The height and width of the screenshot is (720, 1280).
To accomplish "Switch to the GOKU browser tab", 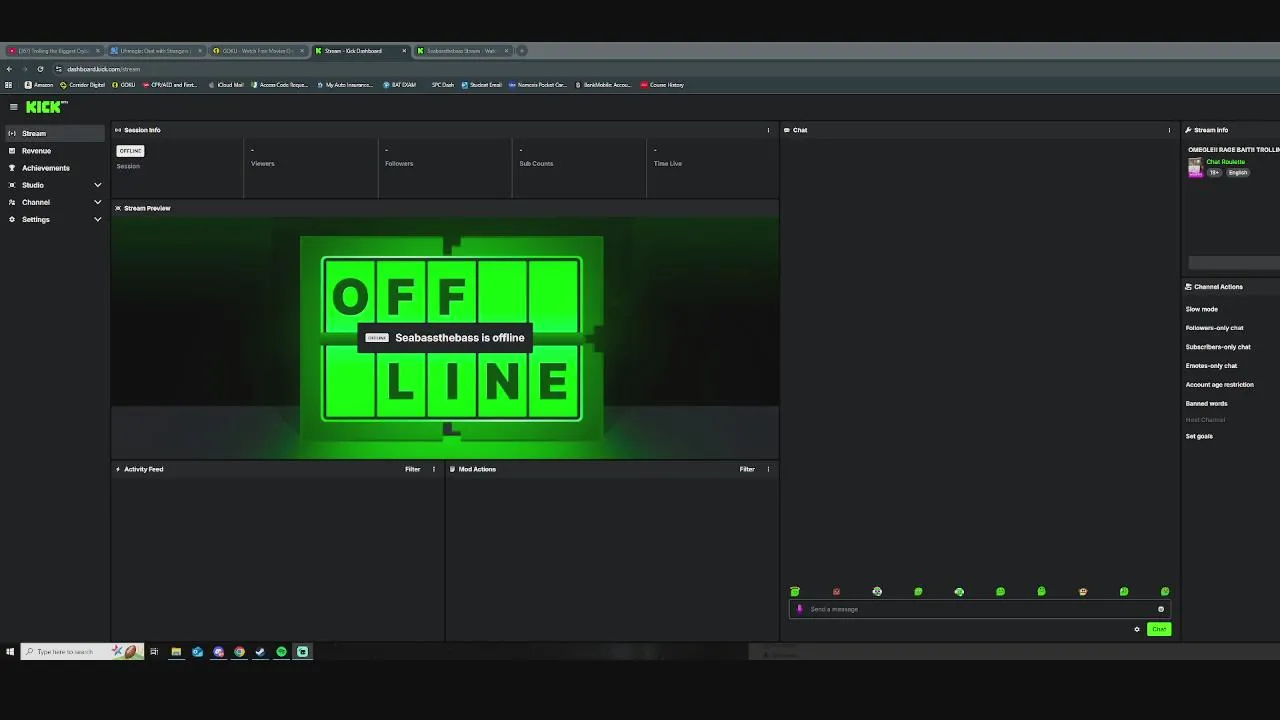I will 258,51.
